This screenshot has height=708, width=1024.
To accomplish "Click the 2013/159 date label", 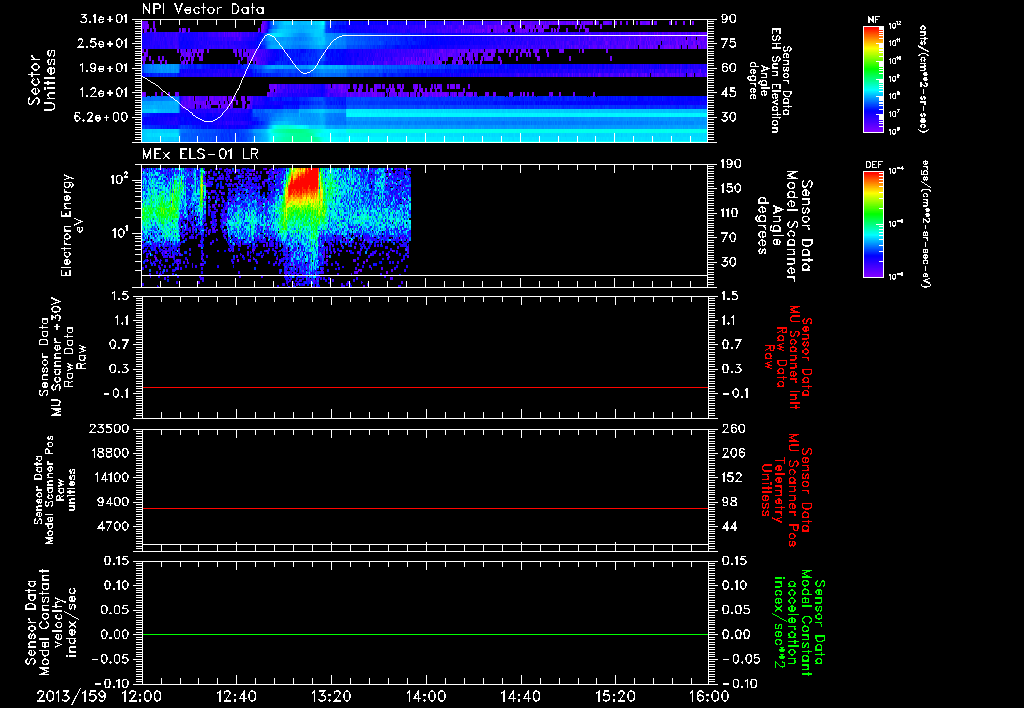I will click(70, 696).
